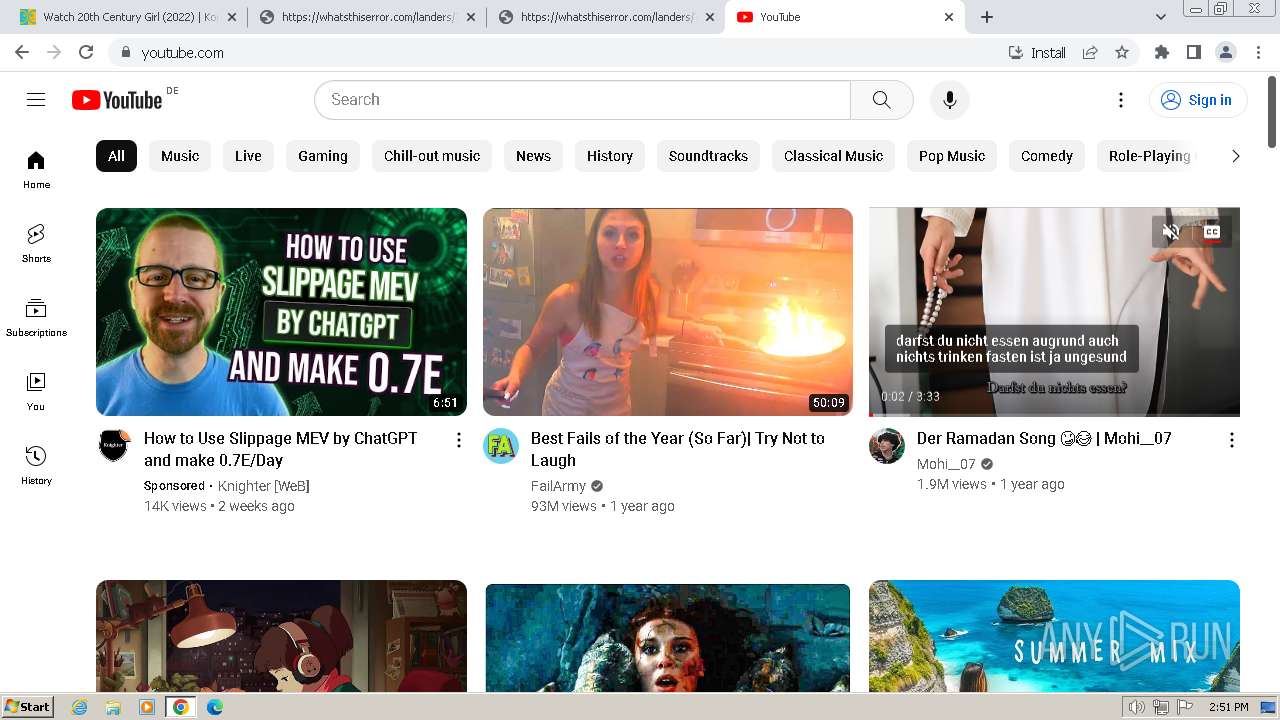Open the You section in sidebar

point(36,392)
